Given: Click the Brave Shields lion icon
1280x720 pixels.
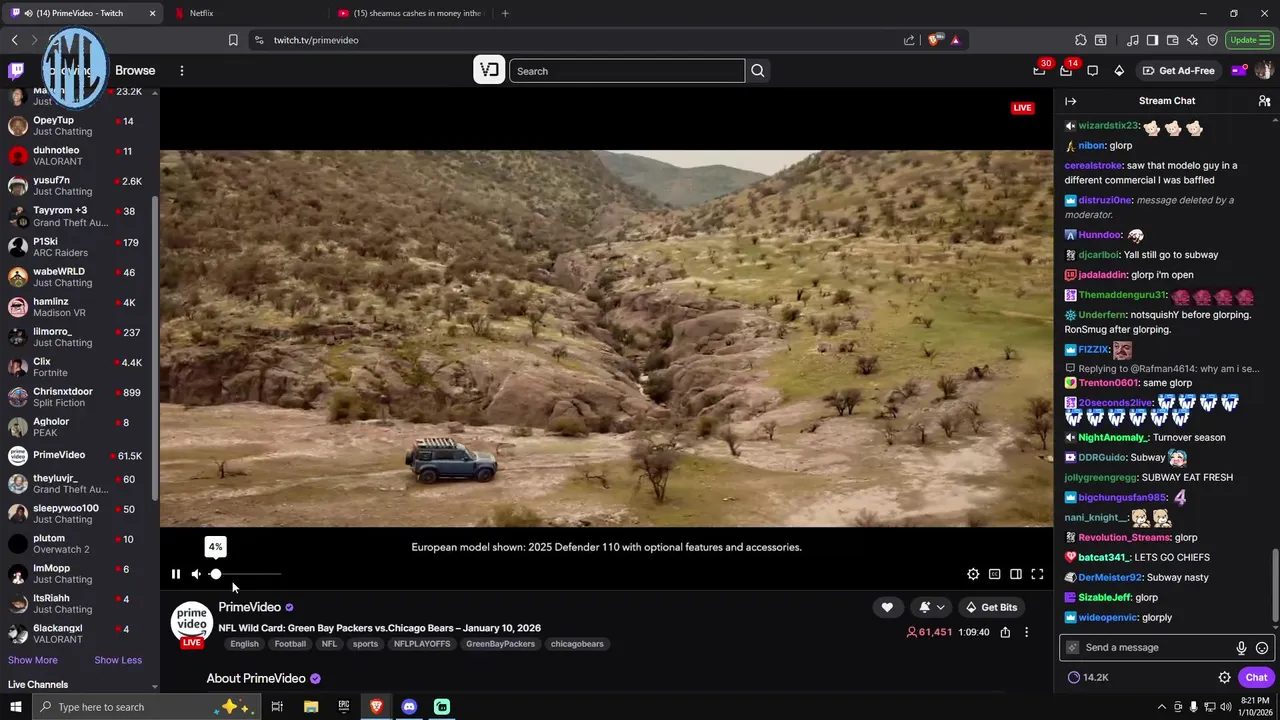Looking at the screenshot, I should coord(935,40).
